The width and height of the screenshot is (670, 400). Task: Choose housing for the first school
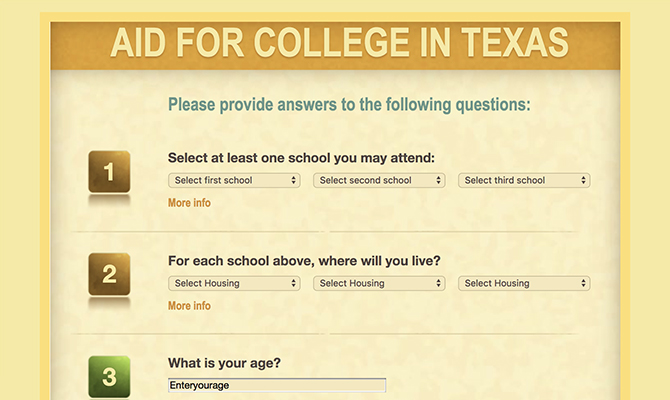(234, 284)
